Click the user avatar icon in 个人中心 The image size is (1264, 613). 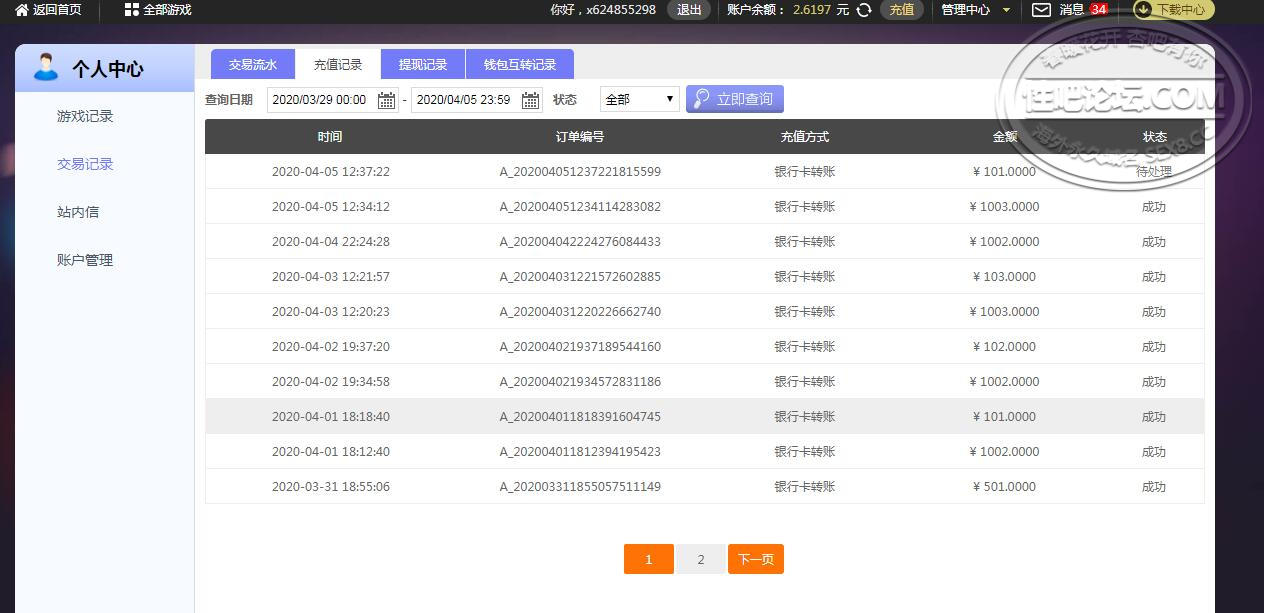click(x=46, y=68)
